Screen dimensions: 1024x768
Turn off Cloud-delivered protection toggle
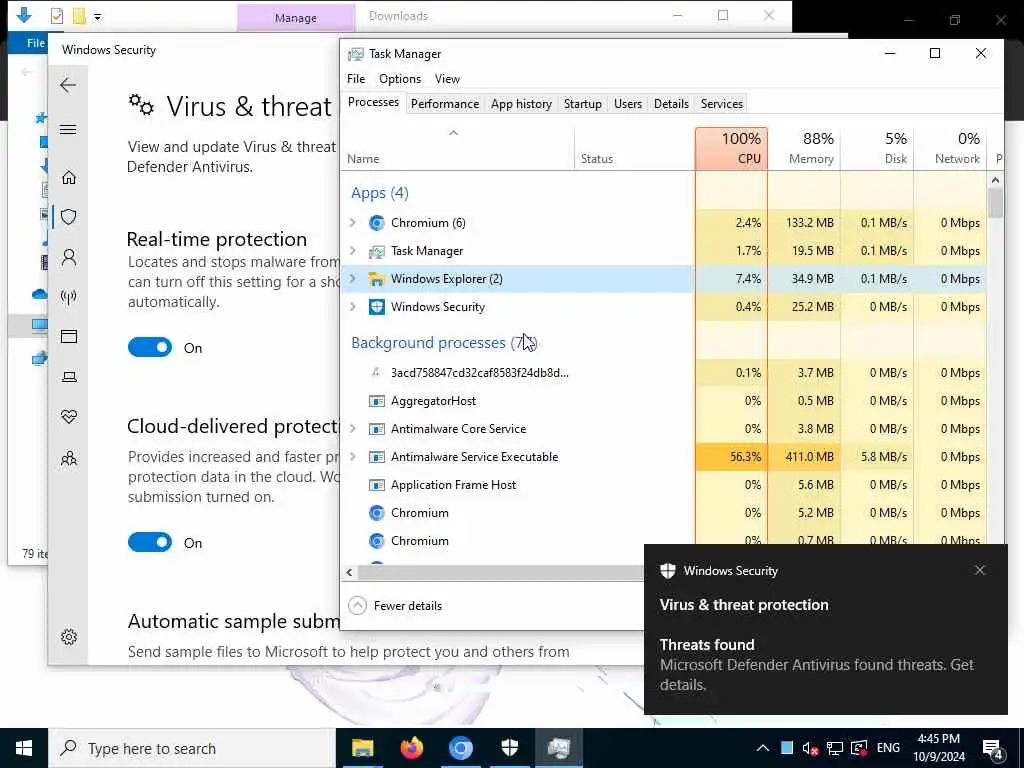point(150,542)
